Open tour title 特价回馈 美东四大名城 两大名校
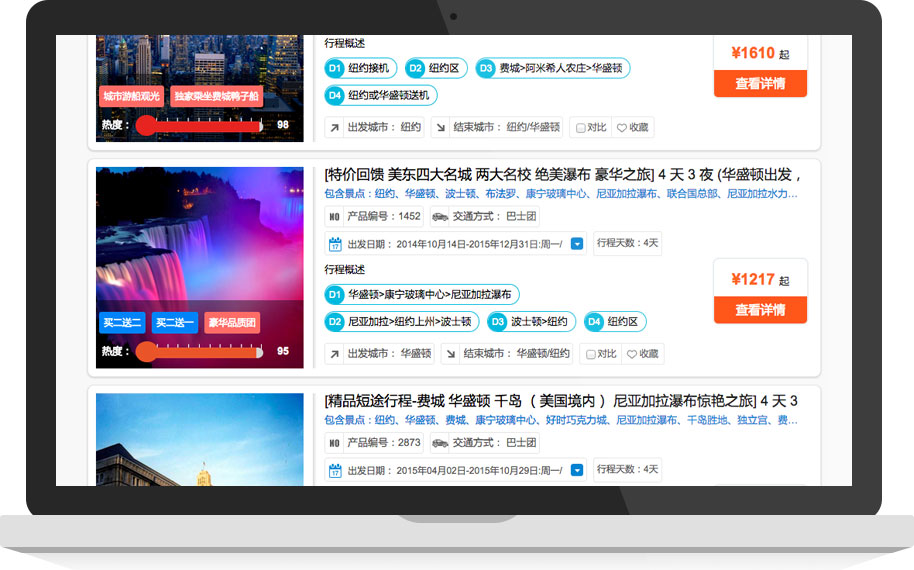The width and height of the screenshot is (914, 570). coord(562,174)
